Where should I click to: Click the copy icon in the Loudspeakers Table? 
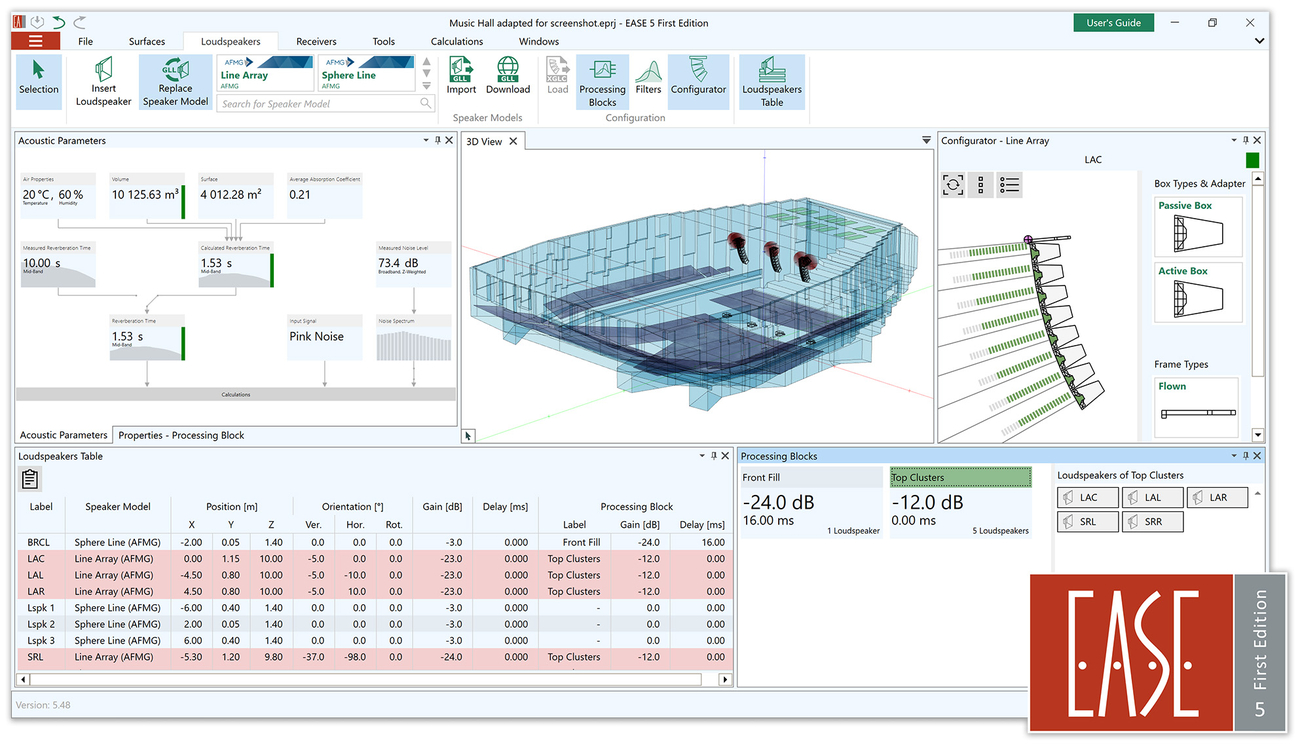(30, 478)
